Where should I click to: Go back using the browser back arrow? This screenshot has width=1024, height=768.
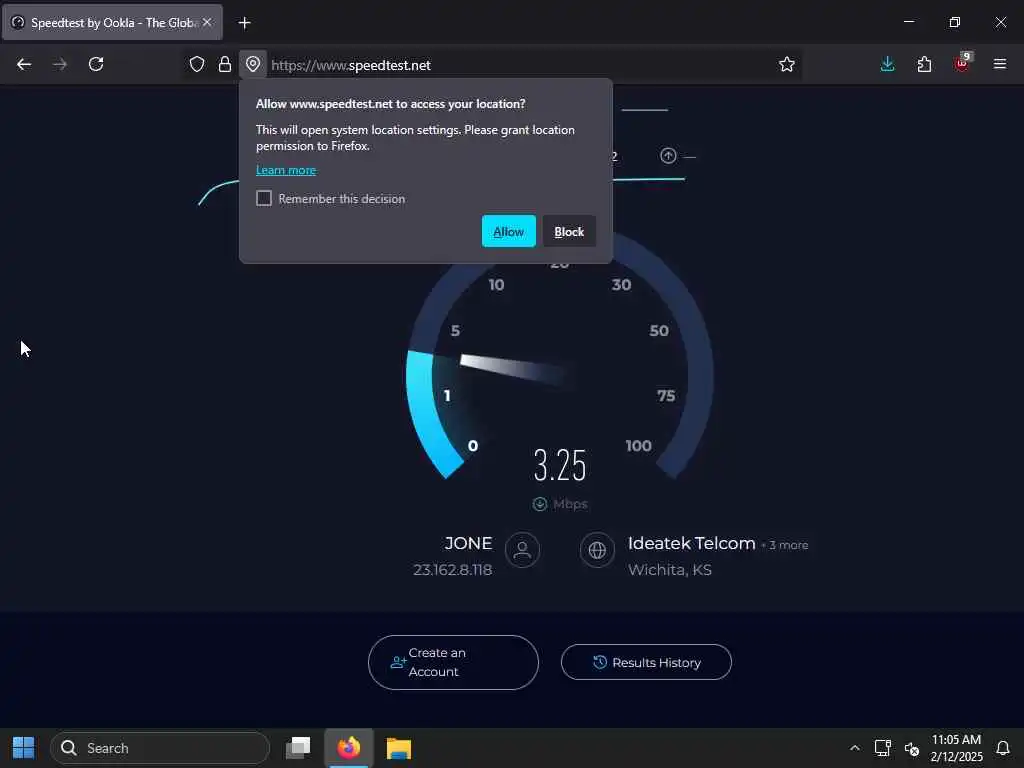(24, 64)
